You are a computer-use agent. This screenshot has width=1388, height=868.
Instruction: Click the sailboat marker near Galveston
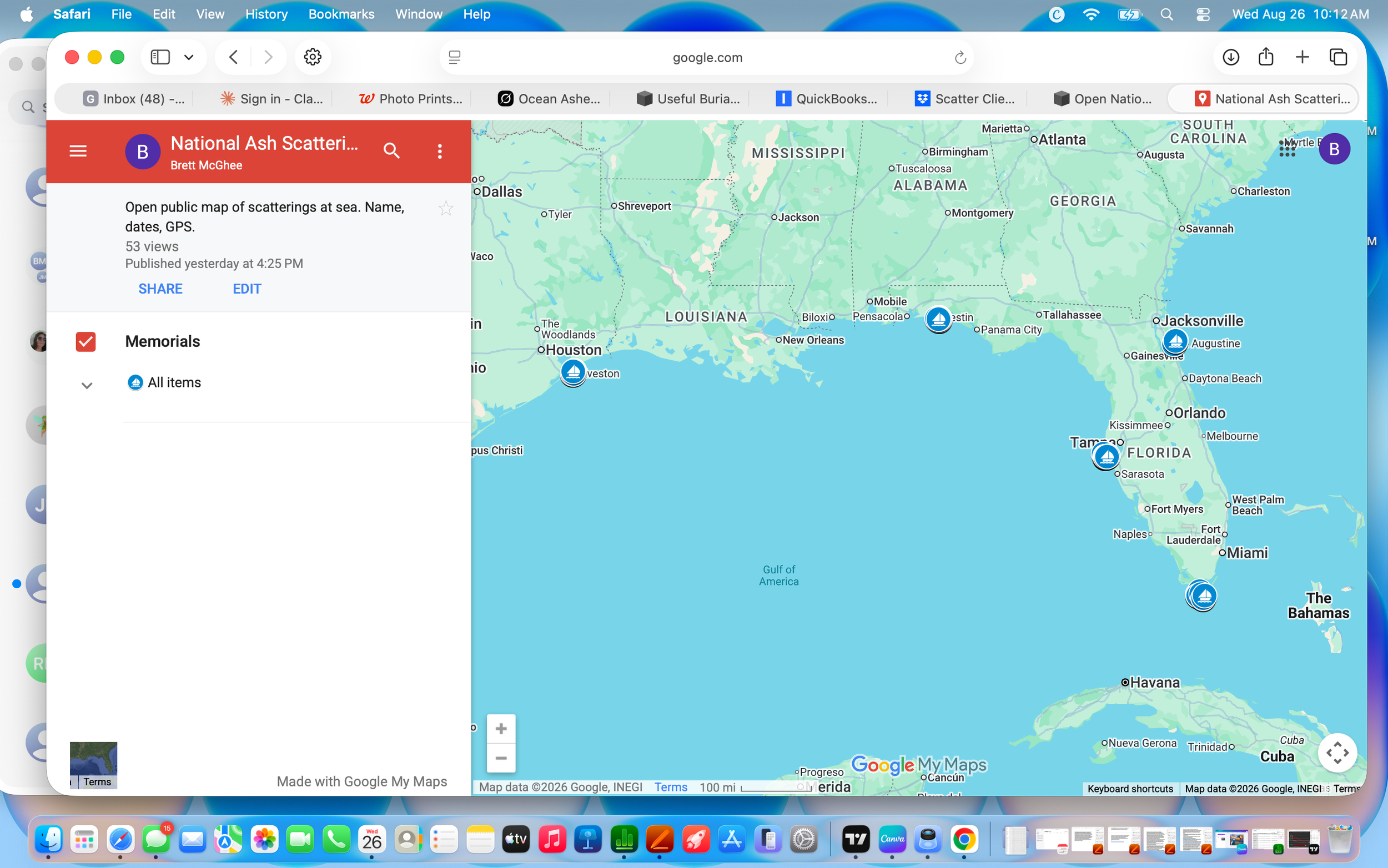[x=573, y=372]
